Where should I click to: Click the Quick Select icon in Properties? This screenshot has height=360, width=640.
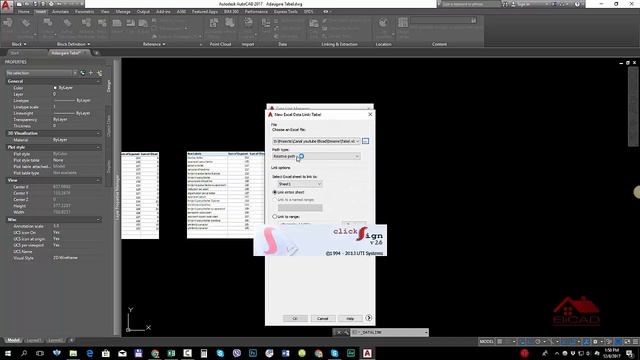point(100,73)
